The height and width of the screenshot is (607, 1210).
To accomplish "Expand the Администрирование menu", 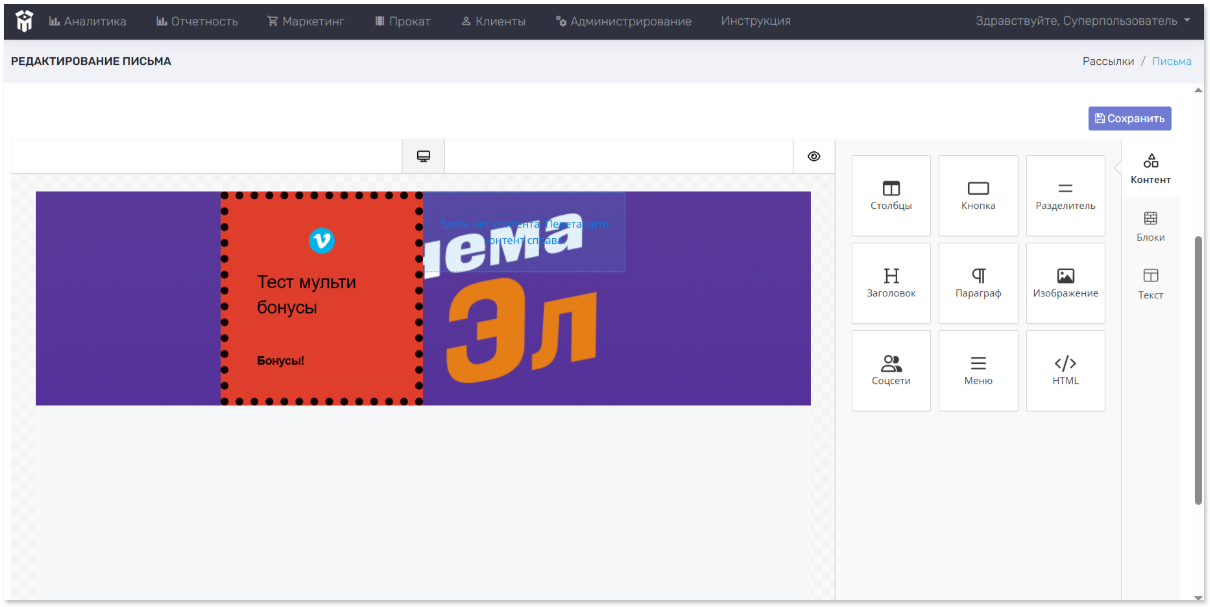I will tap(624, 21).
